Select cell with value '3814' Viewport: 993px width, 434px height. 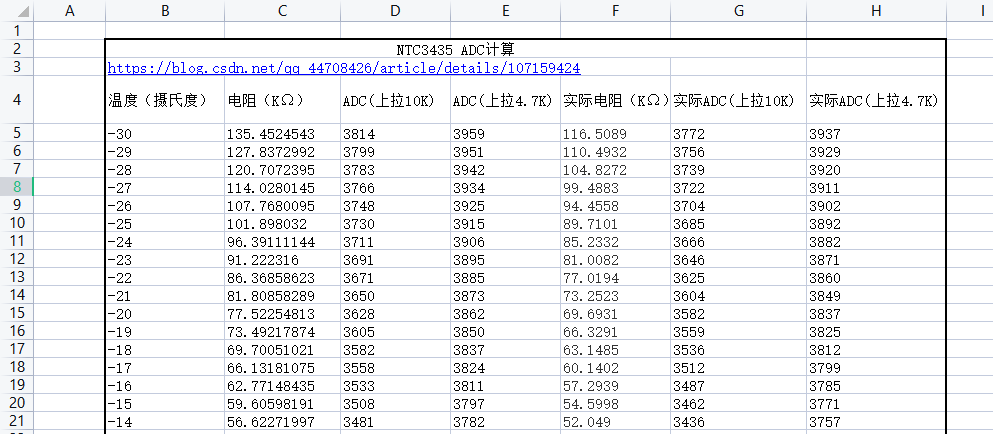395,134
